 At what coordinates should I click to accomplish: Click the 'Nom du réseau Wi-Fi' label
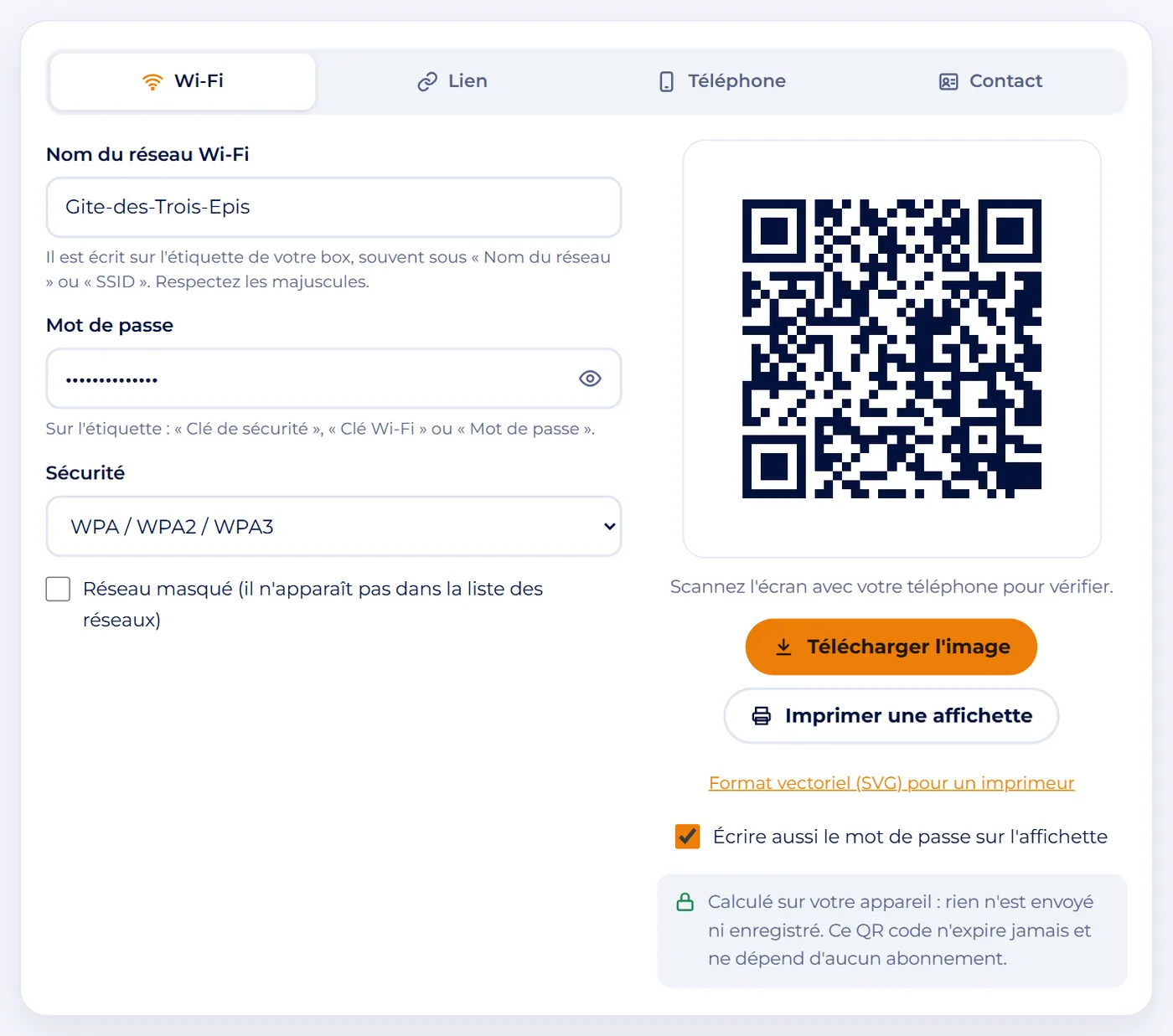tap(147, 154)
